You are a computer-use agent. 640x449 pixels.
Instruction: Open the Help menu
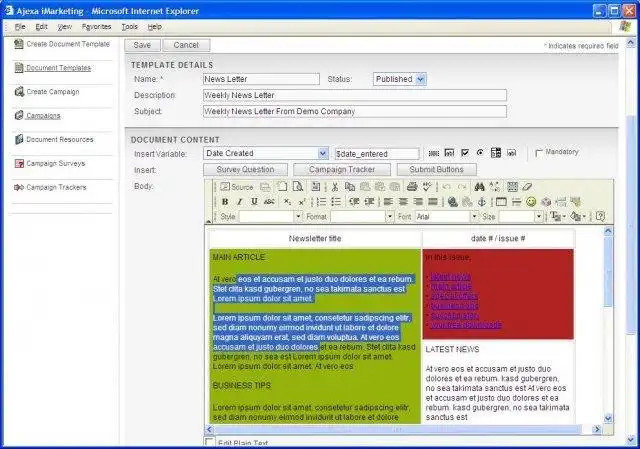pyautogui.click(x=155, y=27)
